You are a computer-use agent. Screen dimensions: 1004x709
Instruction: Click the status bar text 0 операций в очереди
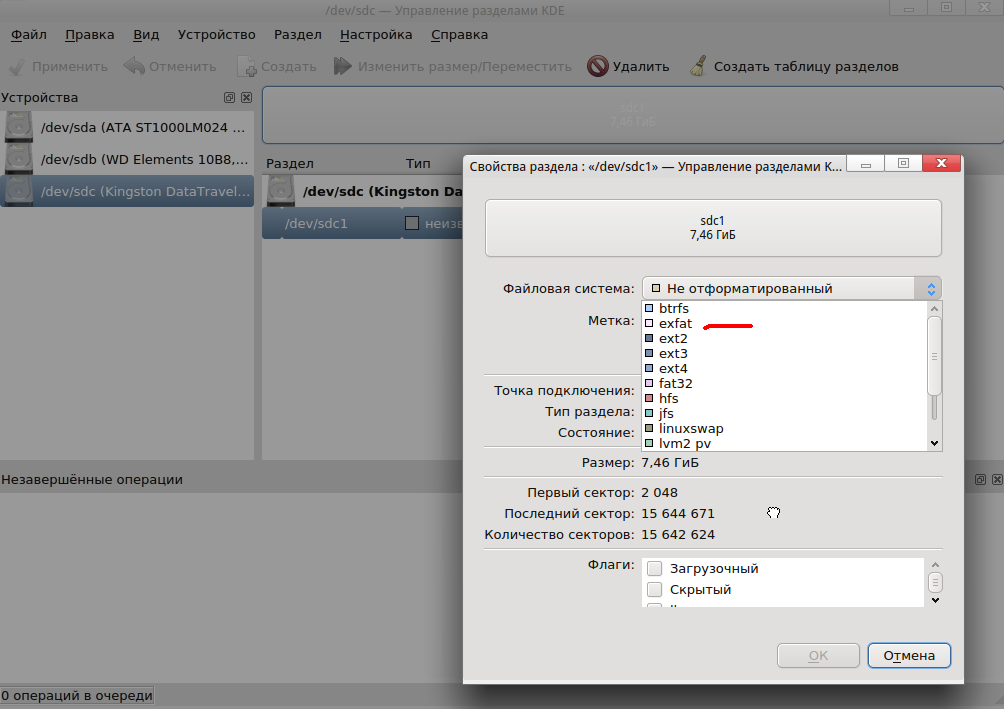pos(77,695)
